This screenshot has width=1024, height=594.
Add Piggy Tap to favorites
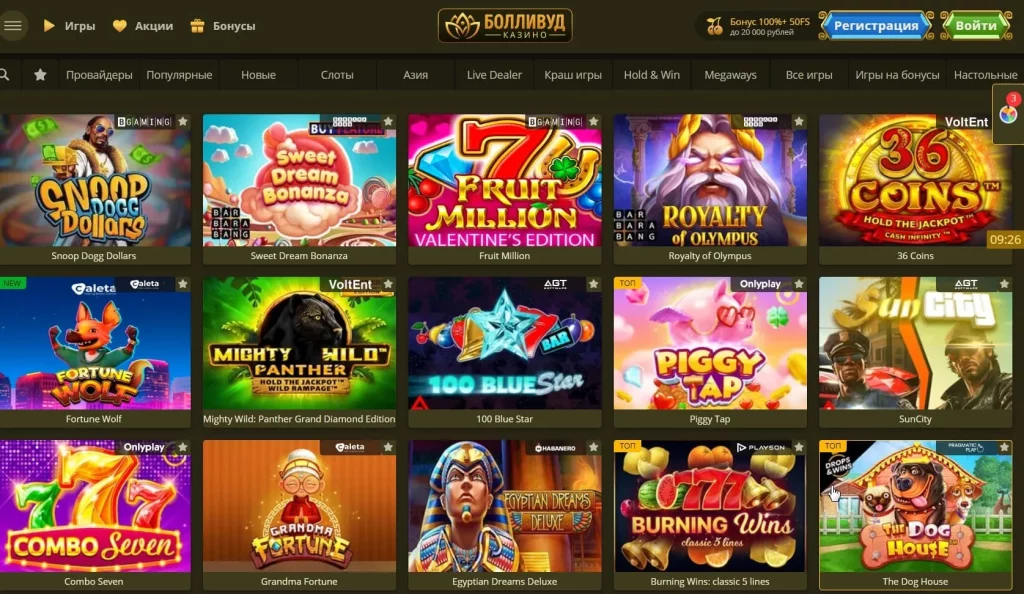coord(799,284)
